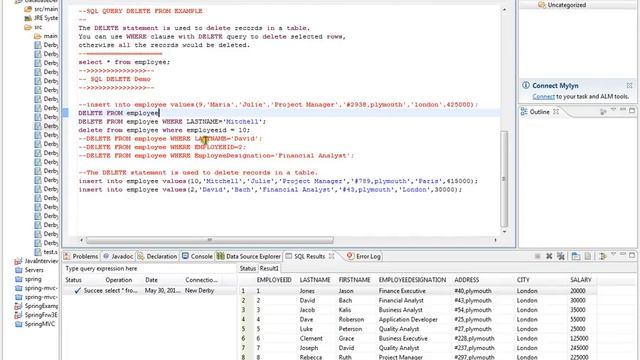Switch to the Javadoc tab
The height and width of the screenshot is (360, 640).
click(x=118, y=256)
